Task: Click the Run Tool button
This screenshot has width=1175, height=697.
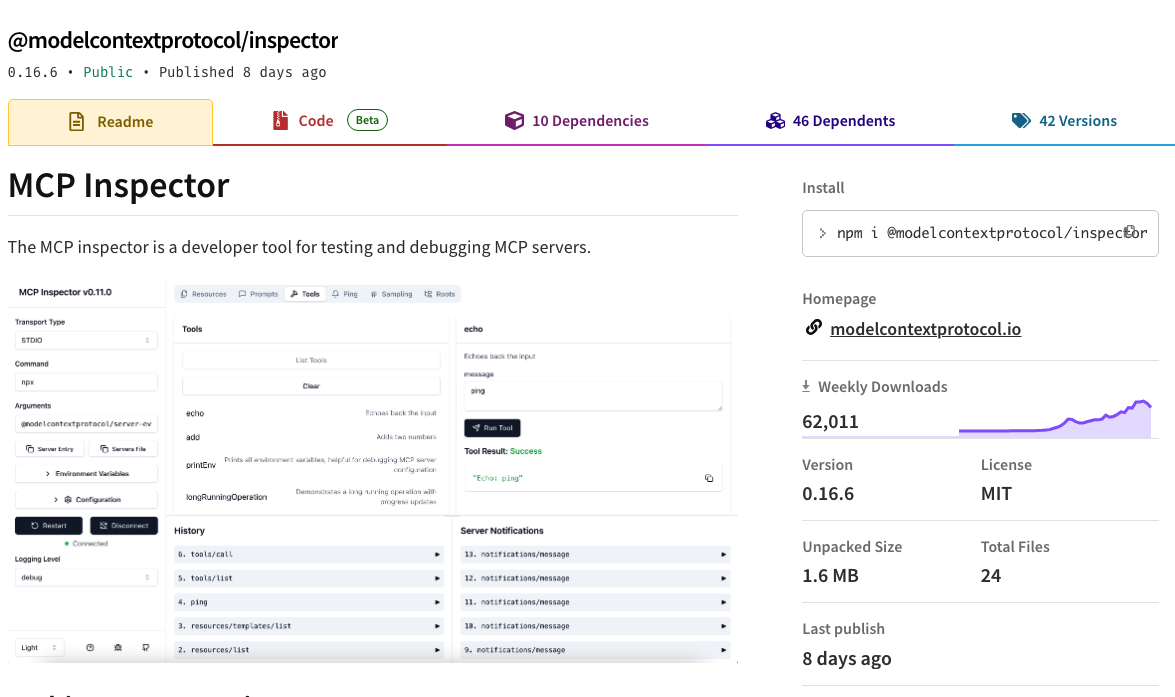Action: click(x=492, y=428)
